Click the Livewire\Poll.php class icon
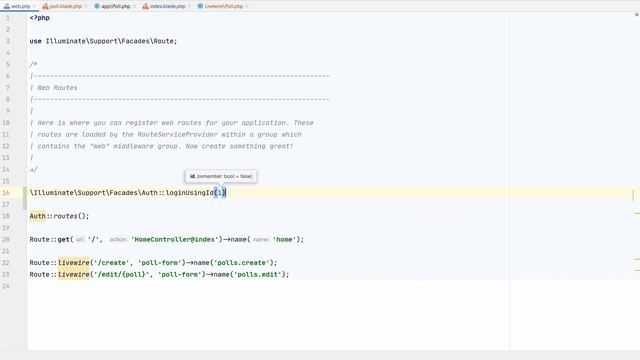Image resolution: width=640 pixels, height=360 pixels. [x=200, y=6]
